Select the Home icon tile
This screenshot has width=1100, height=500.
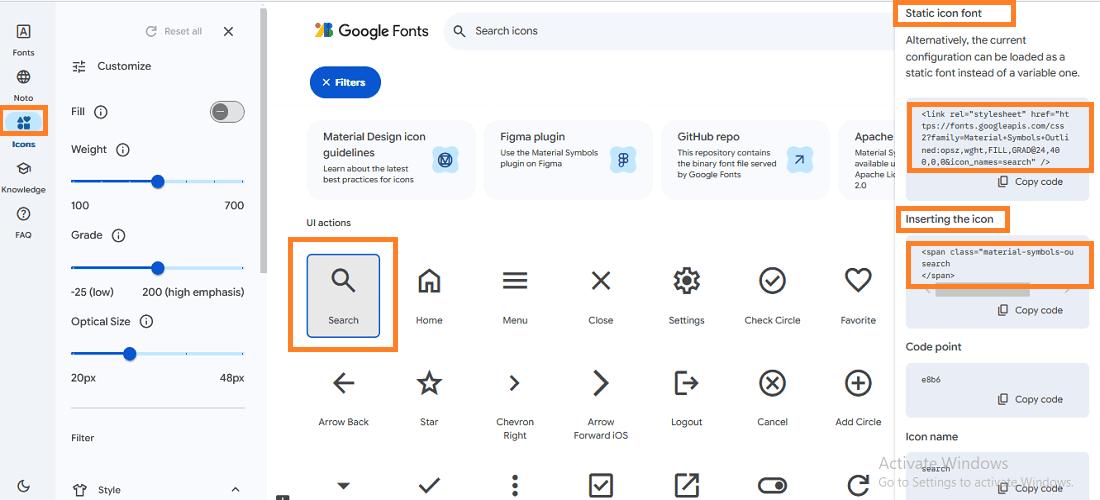[x=429, y=295]
